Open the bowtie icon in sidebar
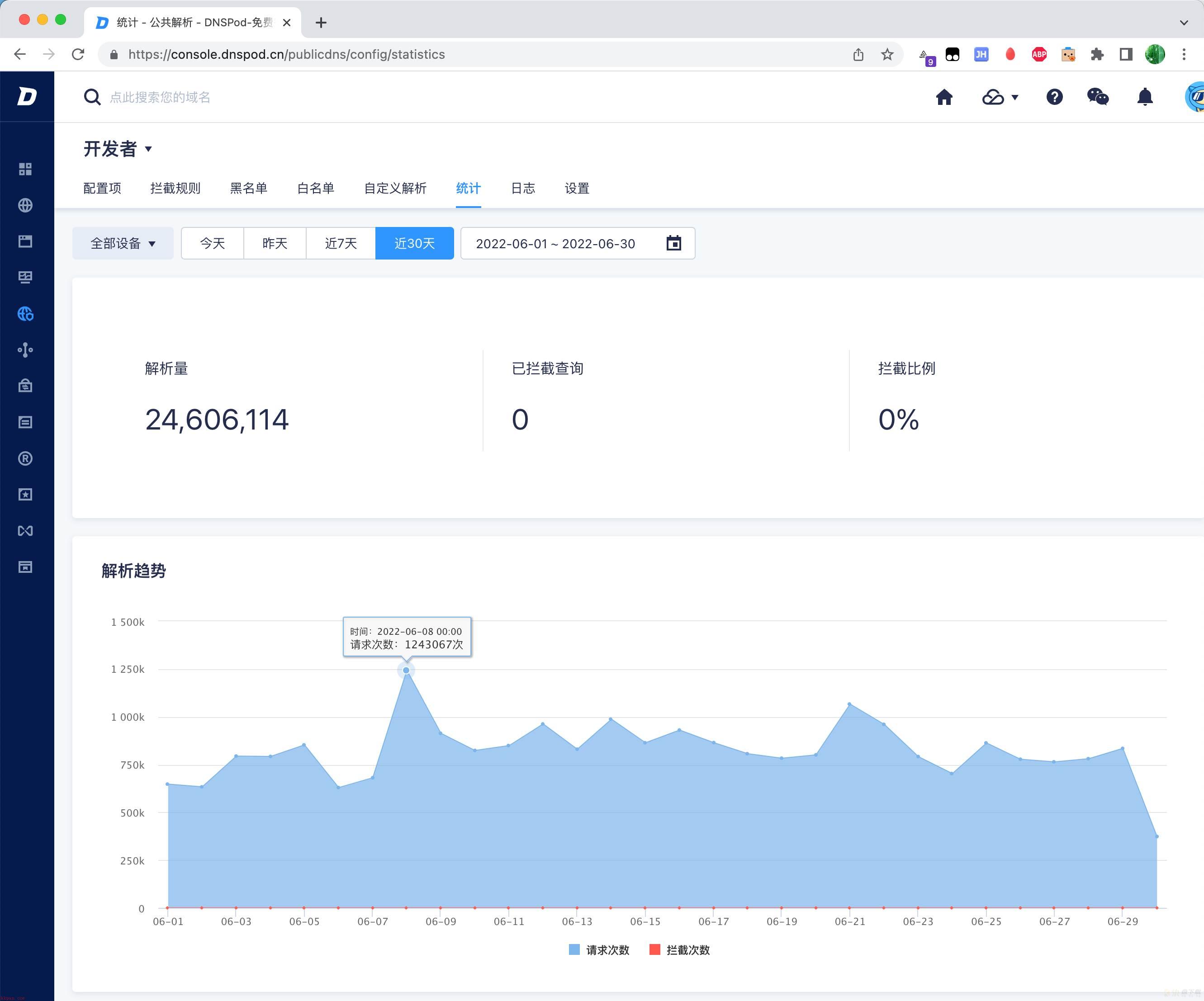 [25, 531]
